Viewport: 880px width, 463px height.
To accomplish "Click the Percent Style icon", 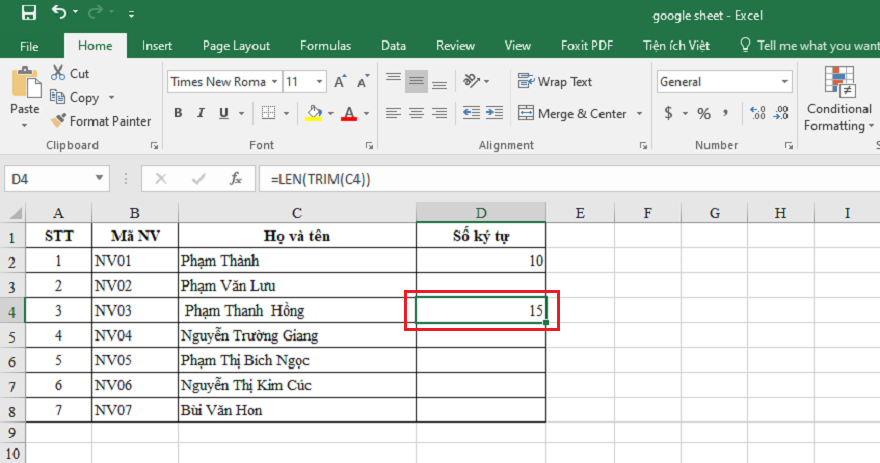I will coord(703,113).
